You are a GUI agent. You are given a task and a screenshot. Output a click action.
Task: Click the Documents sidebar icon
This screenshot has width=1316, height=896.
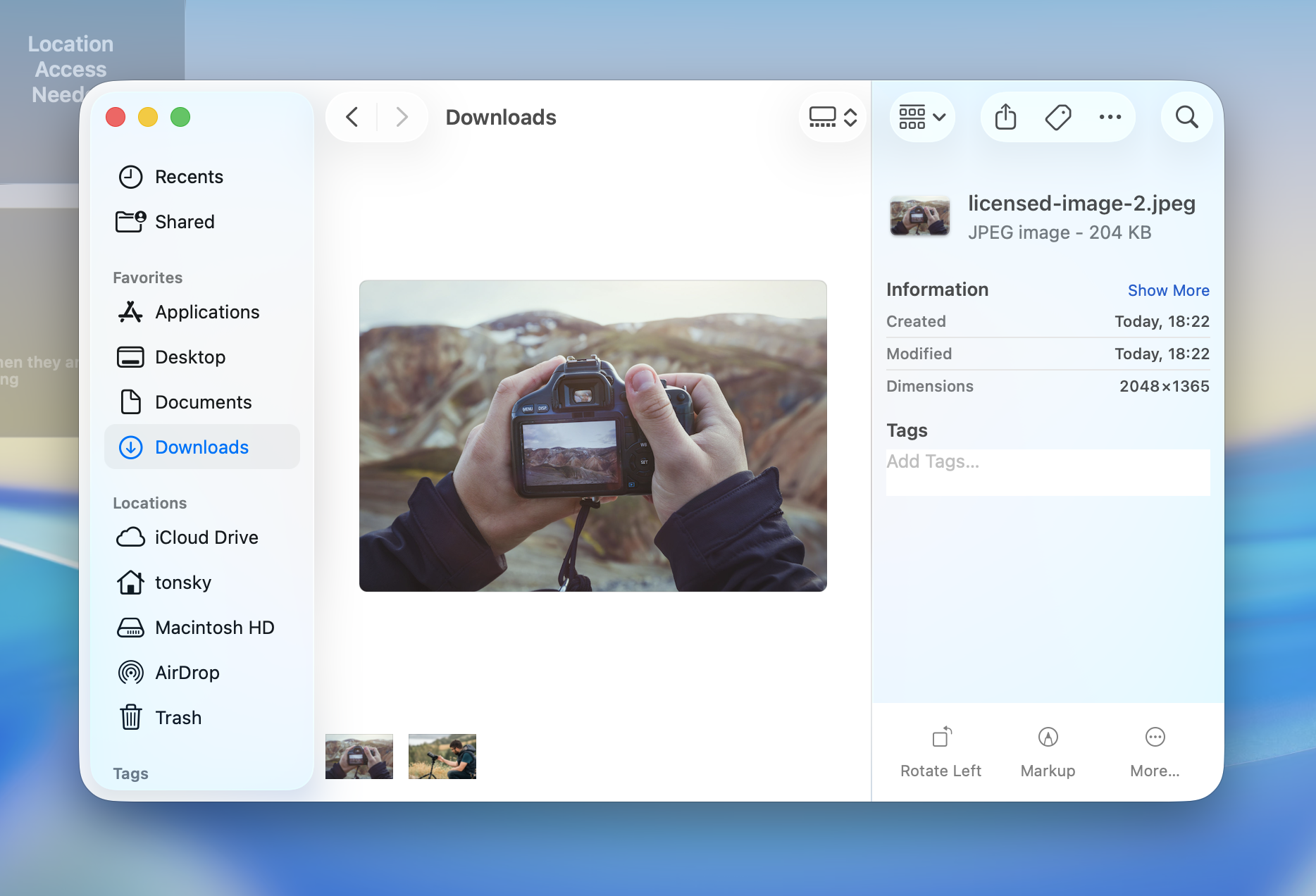[x=130, y=402]
